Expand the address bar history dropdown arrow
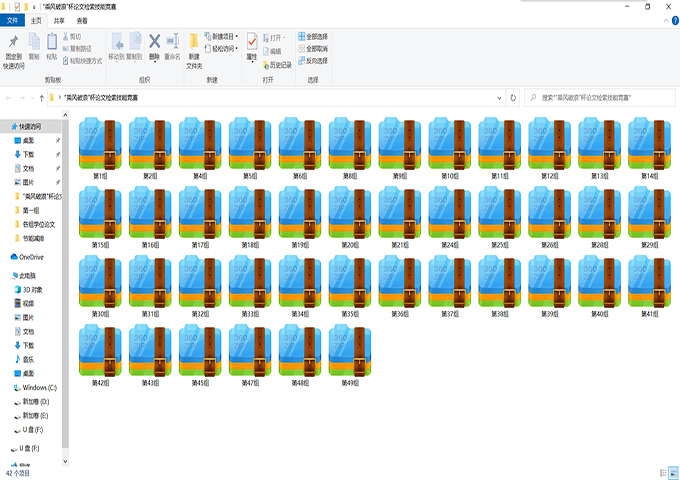This screenshot has height=480, width=680. tap(499, 99)
